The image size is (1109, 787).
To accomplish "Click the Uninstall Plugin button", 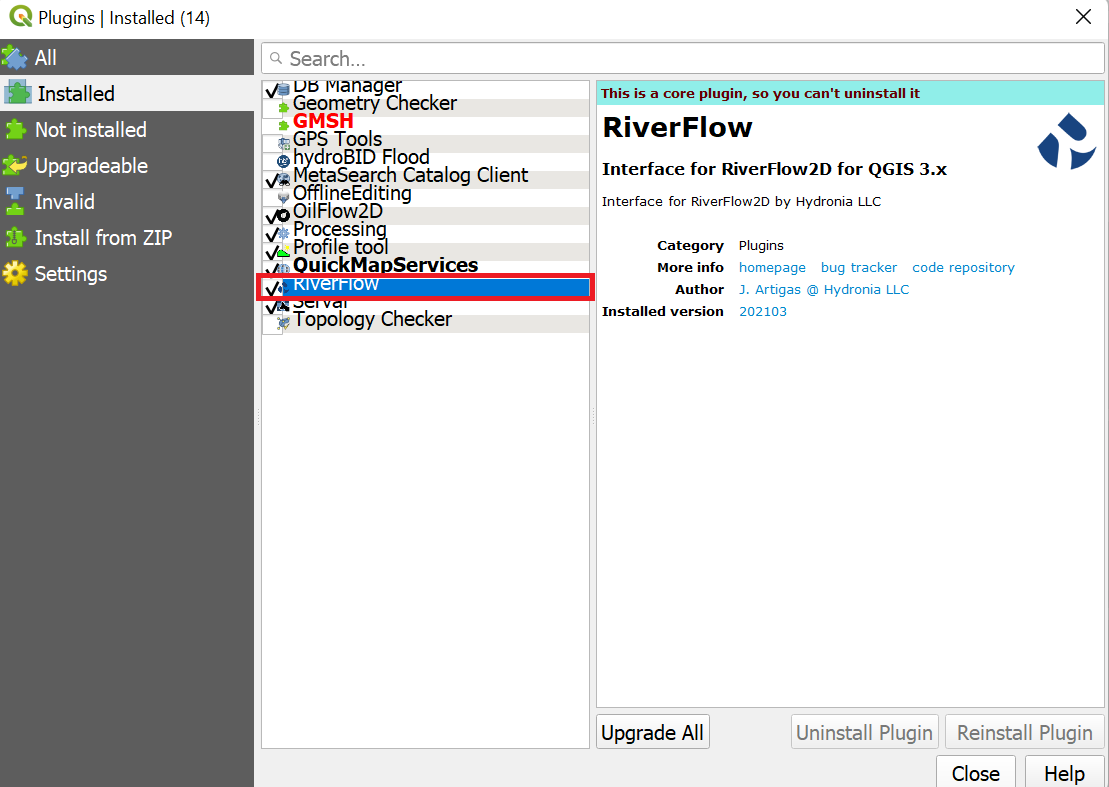I will 864,732.
